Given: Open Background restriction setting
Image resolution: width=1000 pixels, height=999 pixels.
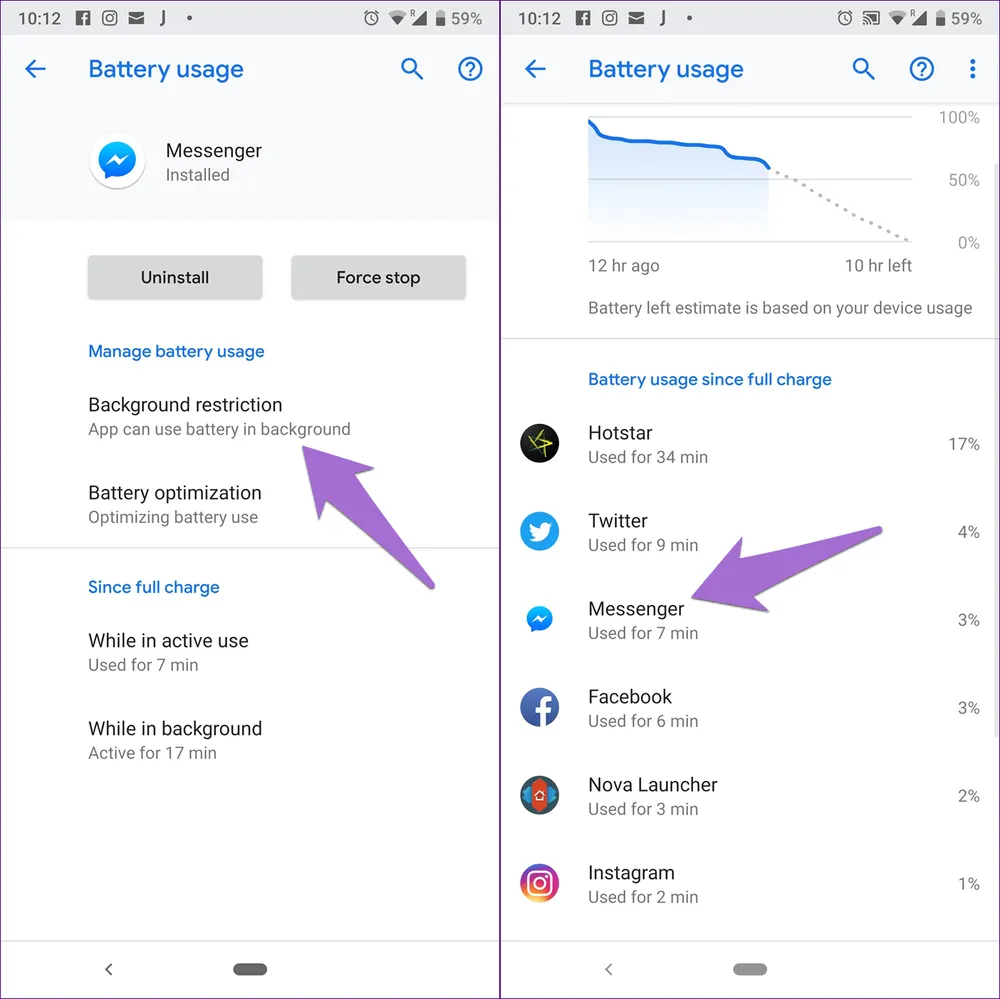Looking at the screenshot, I should coord(250,417).
